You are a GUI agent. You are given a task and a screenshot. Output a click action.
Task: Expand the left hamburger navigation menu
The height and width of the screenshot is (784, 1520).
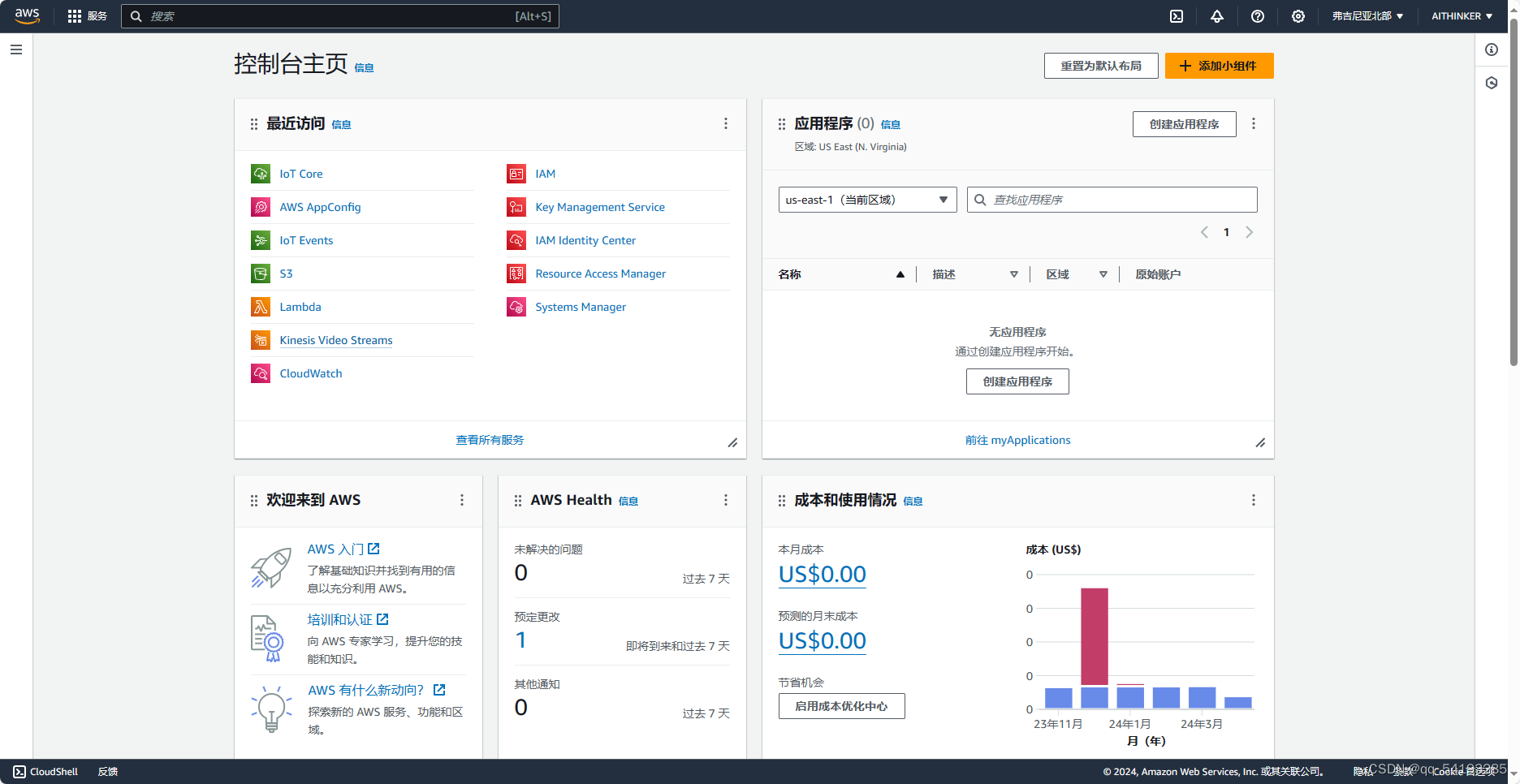coord(16,50)
